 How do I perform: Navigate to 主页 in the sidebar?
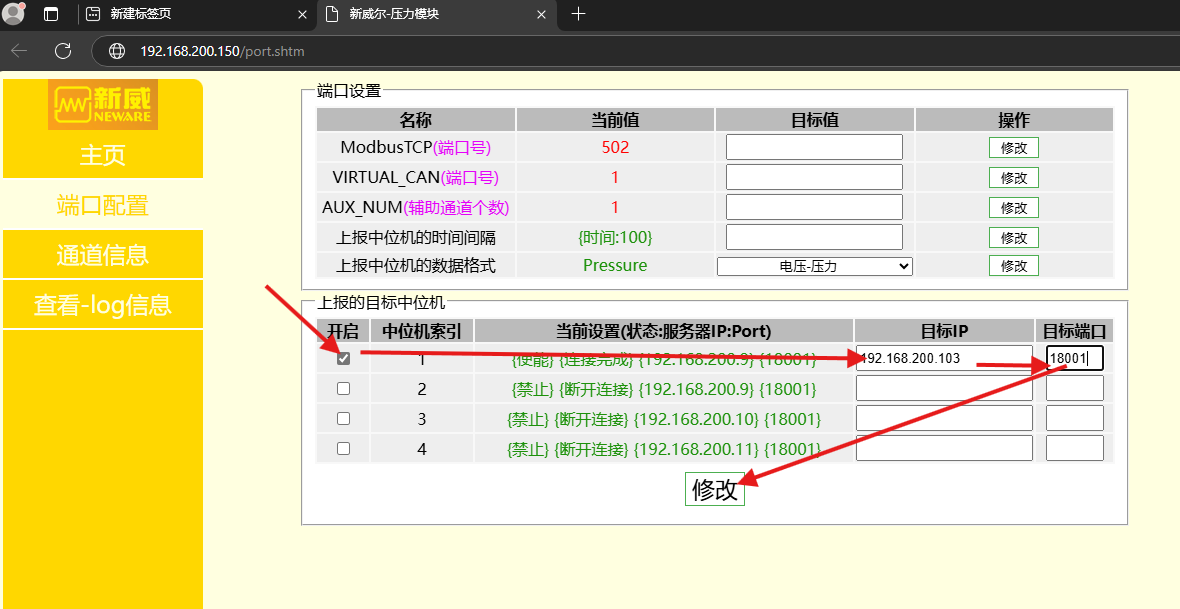(103, 155)
